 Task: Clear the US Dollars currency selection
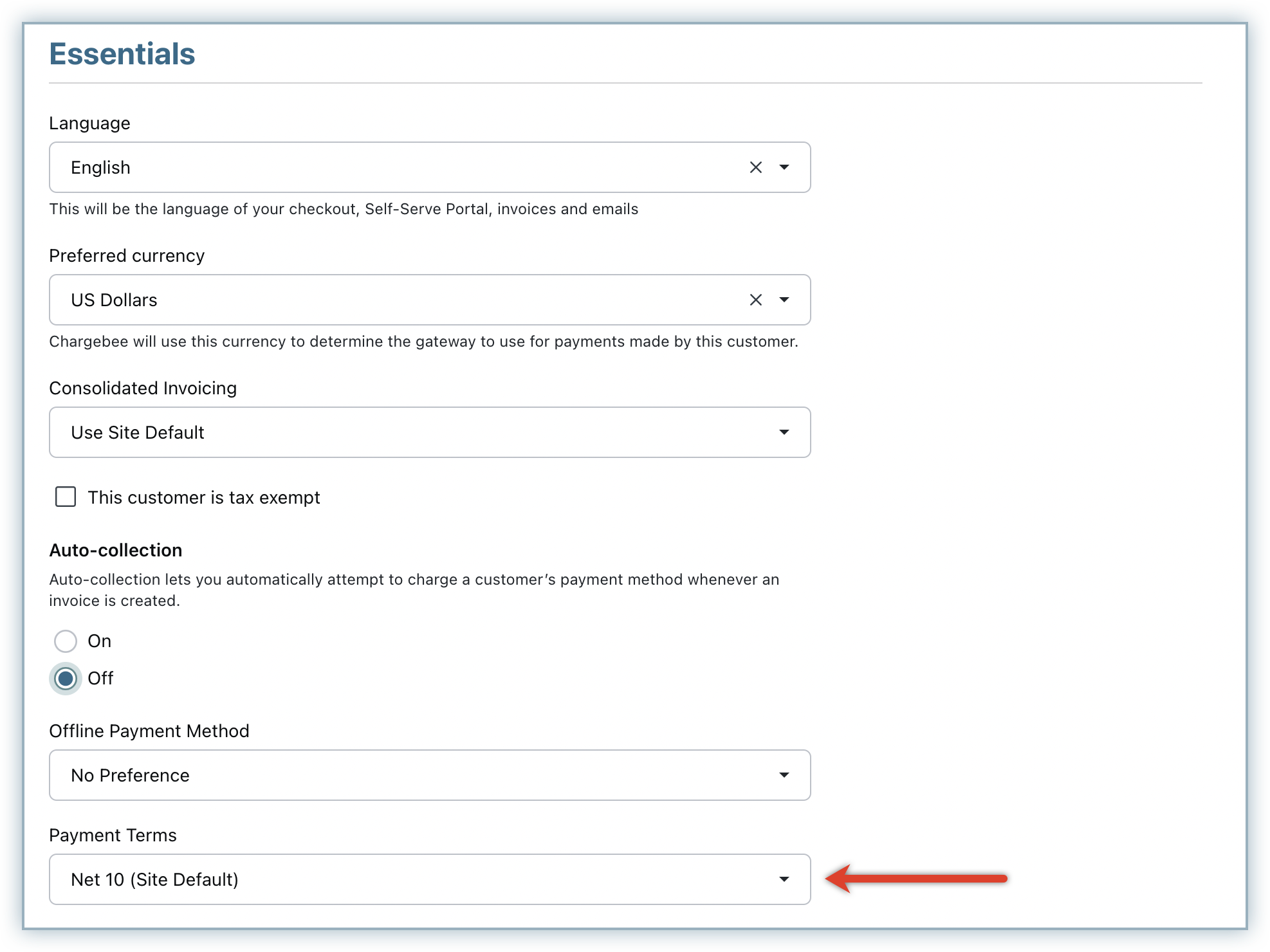coord(755,300)
